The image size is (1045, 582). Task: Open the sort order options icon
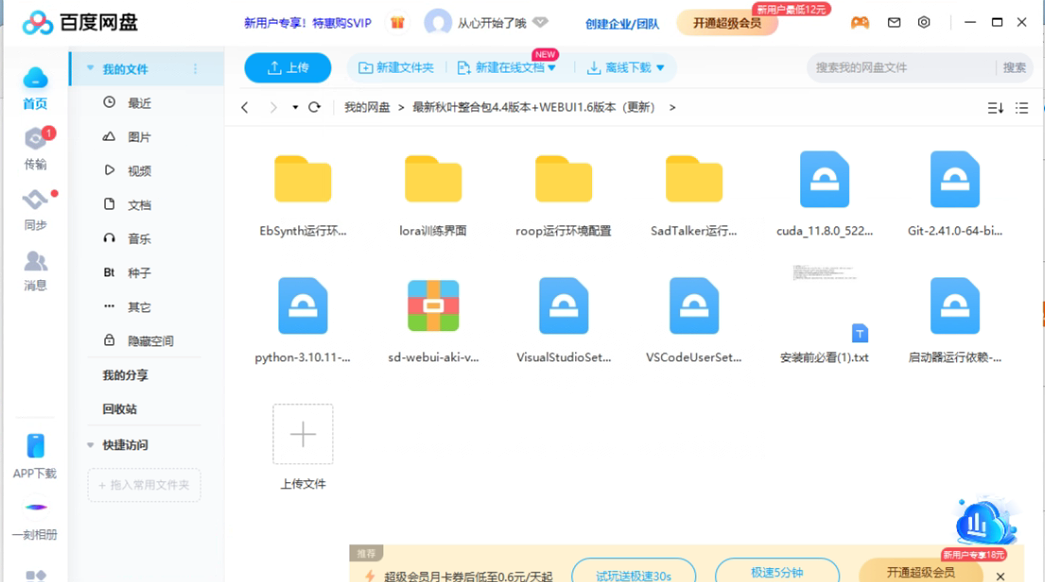(x=995, y=108)
